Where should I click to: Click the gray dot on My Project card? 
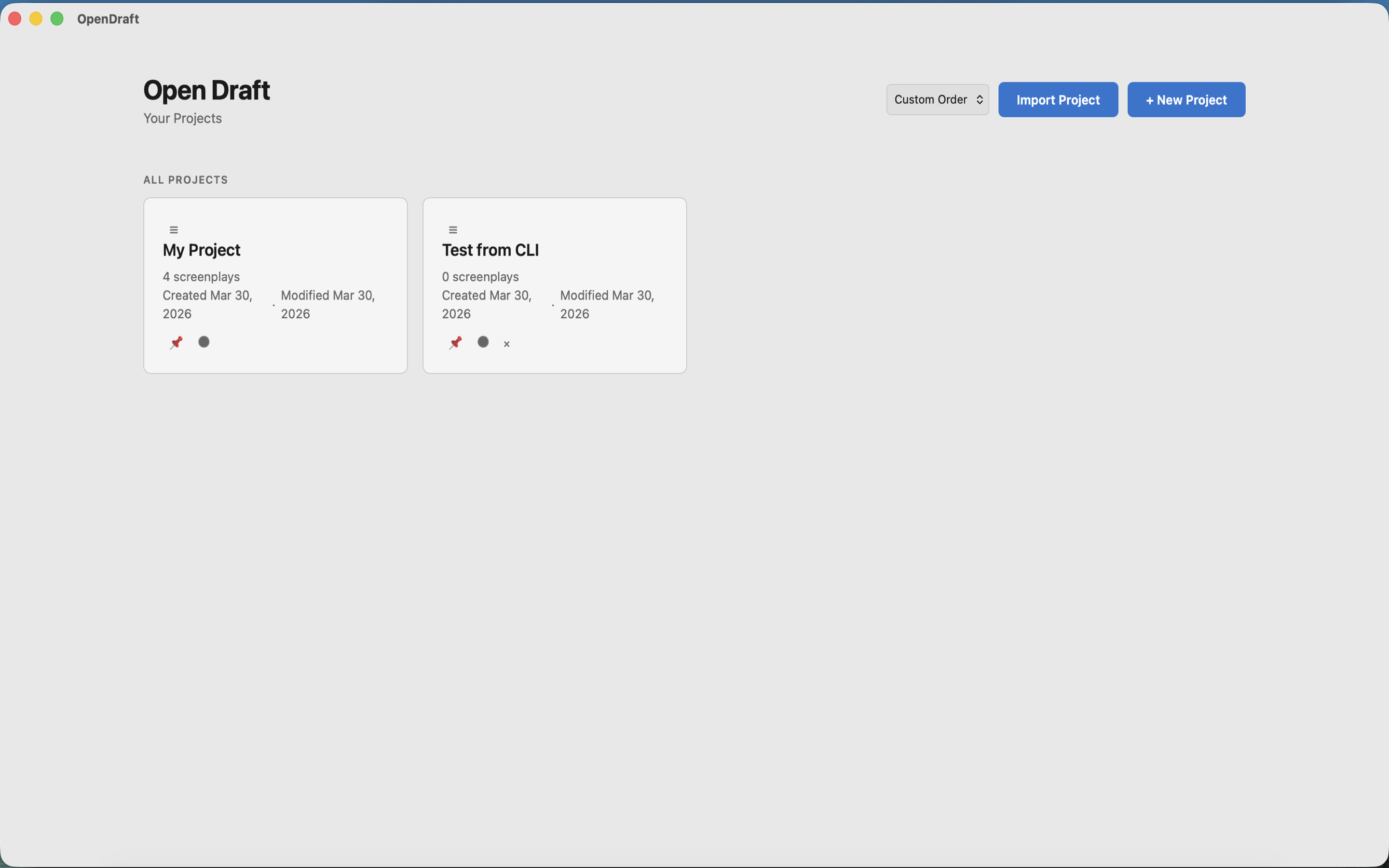pos(204,342)
